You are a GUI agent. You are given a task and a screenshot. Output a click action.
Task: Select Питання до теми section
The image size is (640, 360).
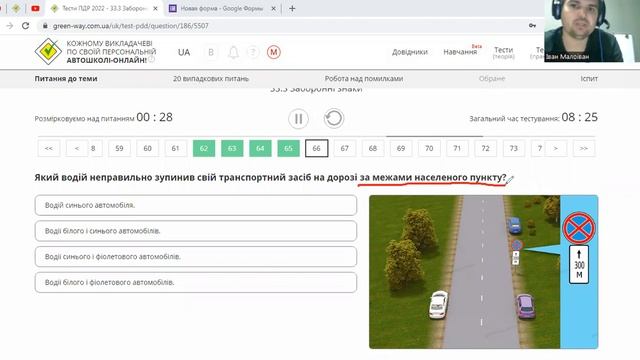[66, 78]
